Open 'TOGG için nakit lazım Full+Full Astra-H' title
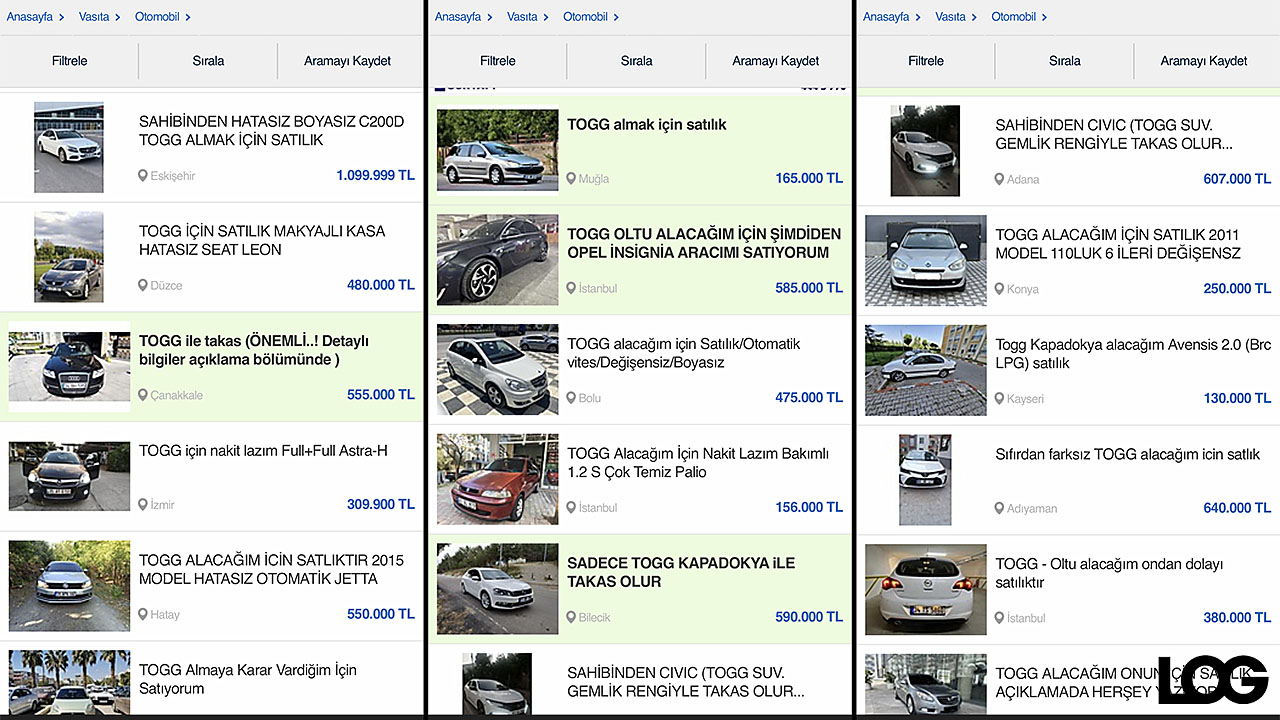The image size is (1280, 720). [x=263, y=451]
